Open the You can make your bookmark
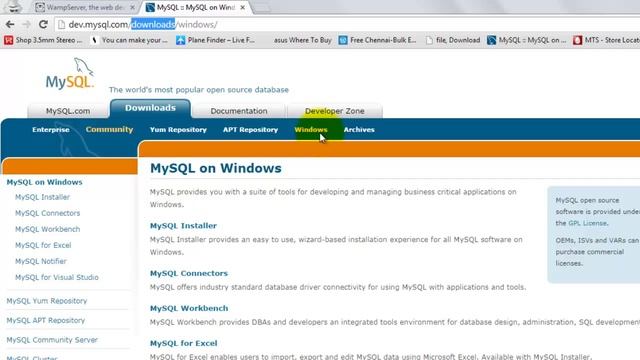Image resolution: width=640 pixels, height=360 pixels. point(129,40)
